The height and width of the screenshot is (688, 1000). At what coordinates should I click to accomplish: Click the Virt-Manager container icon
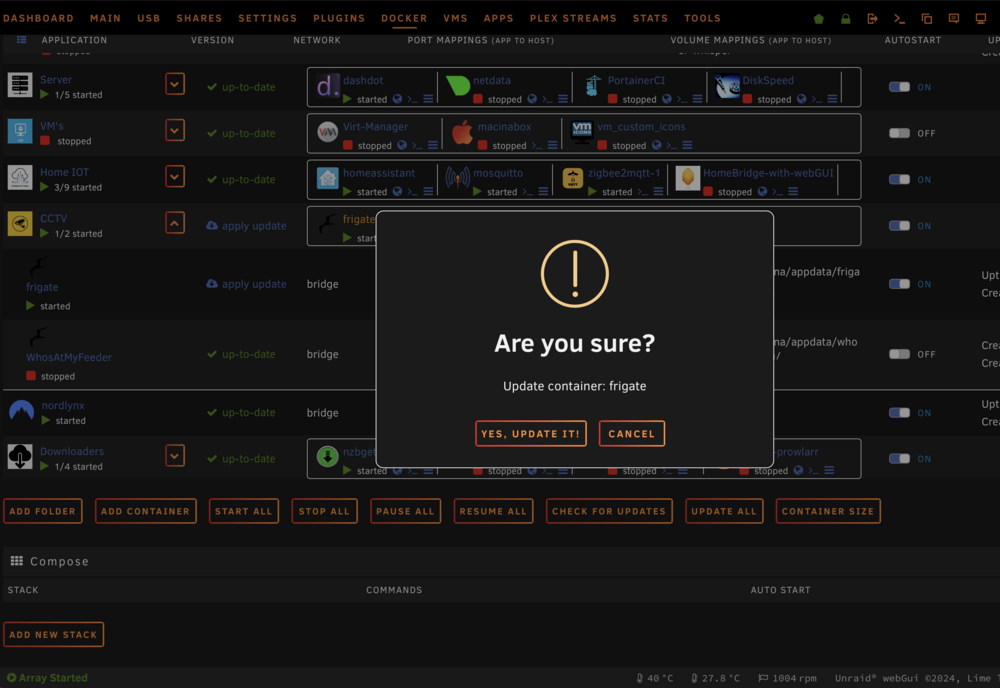coord(328,132)
